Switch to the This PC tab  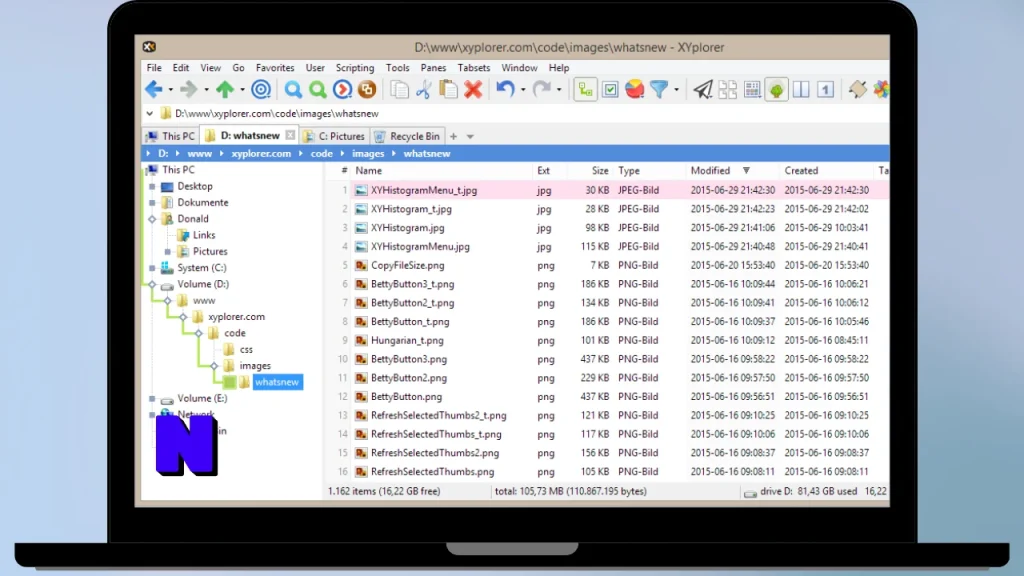(171, 136)
